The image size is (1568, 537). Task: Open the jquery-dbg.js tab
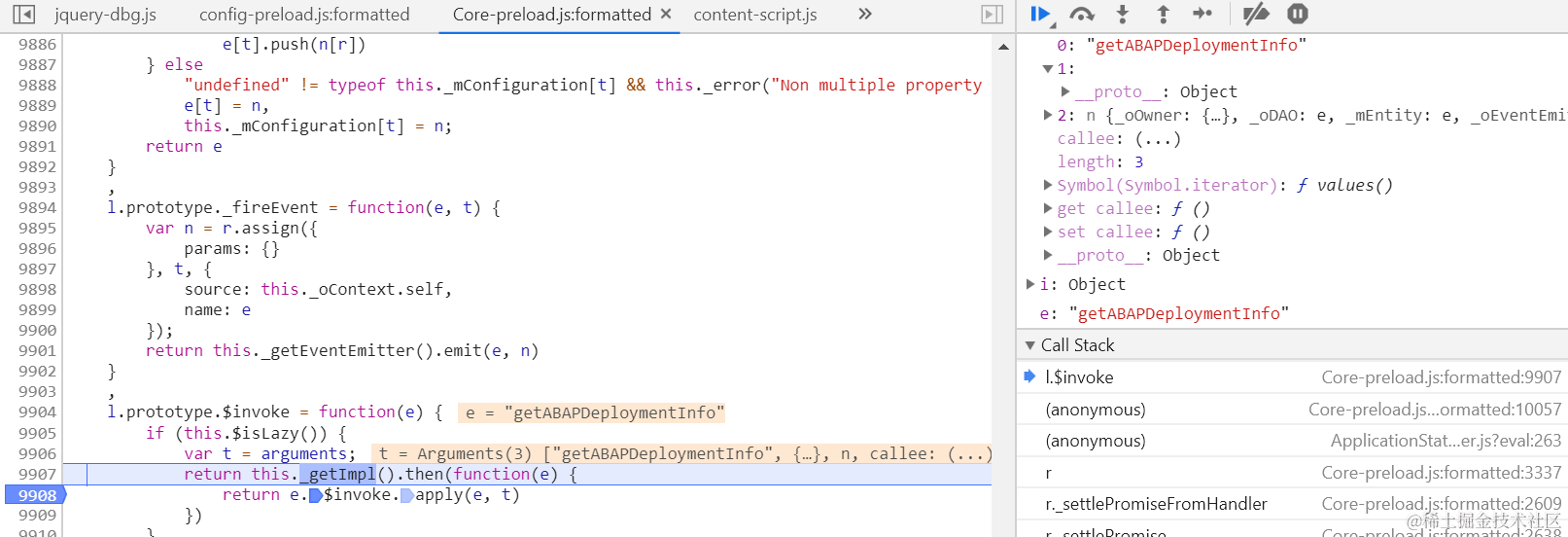(105, 15)
